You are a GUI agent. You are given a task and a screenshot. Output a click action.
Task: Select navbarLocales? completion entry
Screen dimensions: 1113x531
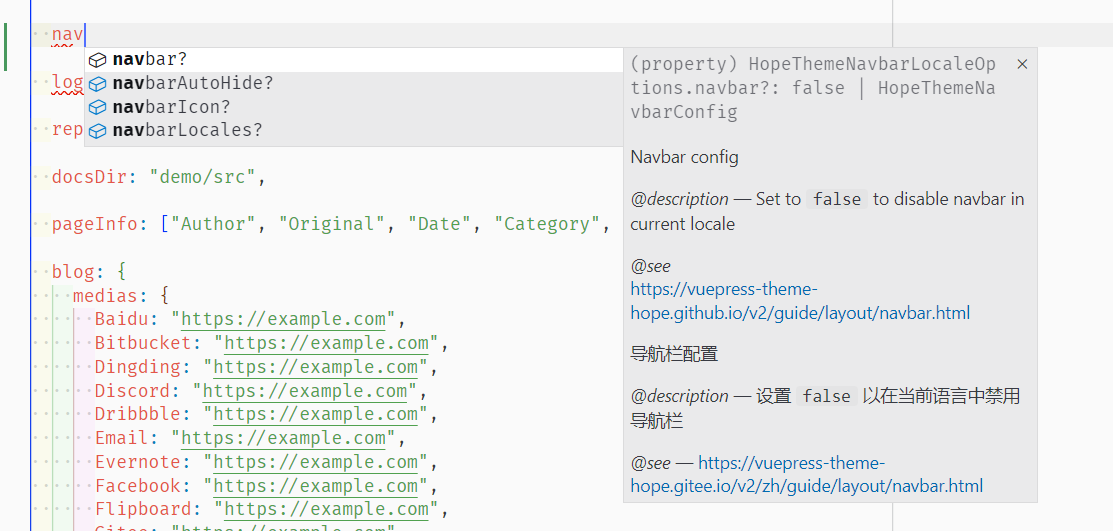(x=353, y=131)
